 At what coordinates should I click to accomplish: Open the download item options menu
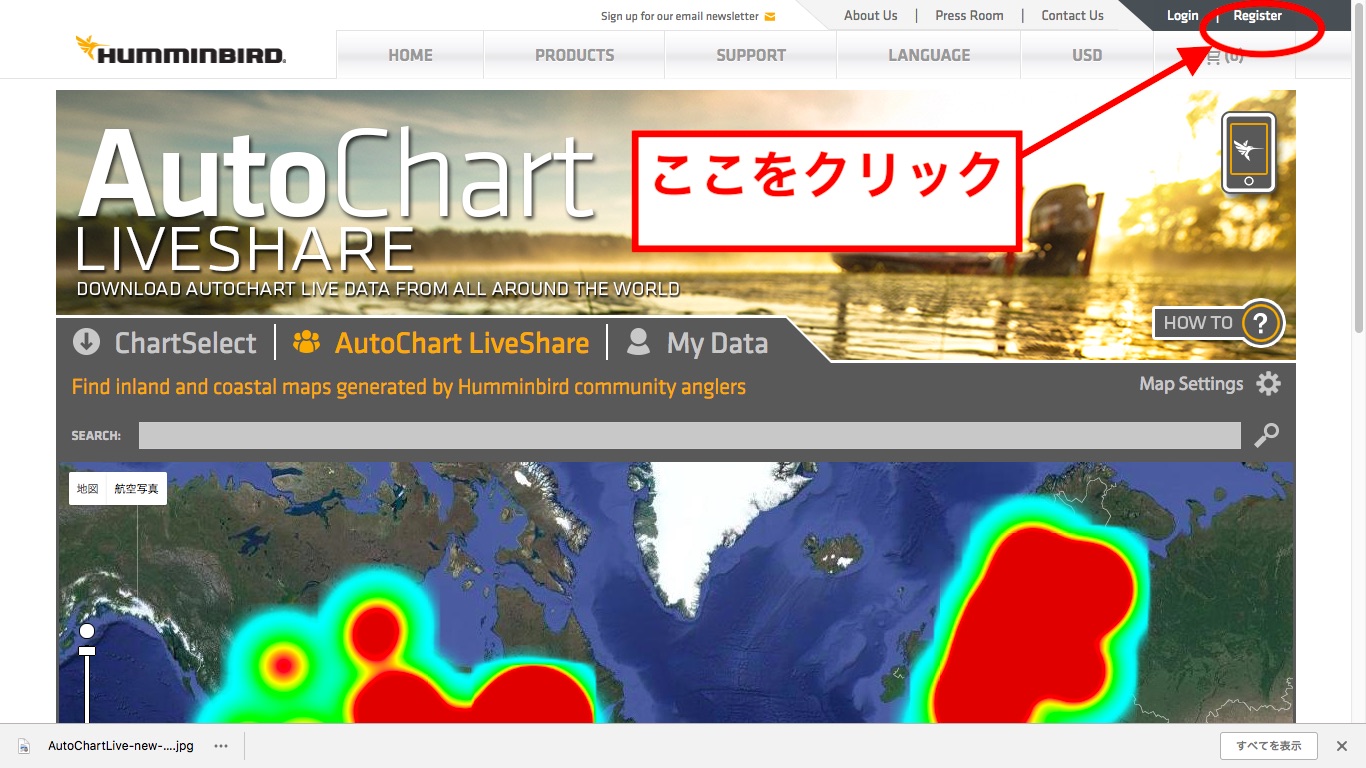tap(221, 746)
